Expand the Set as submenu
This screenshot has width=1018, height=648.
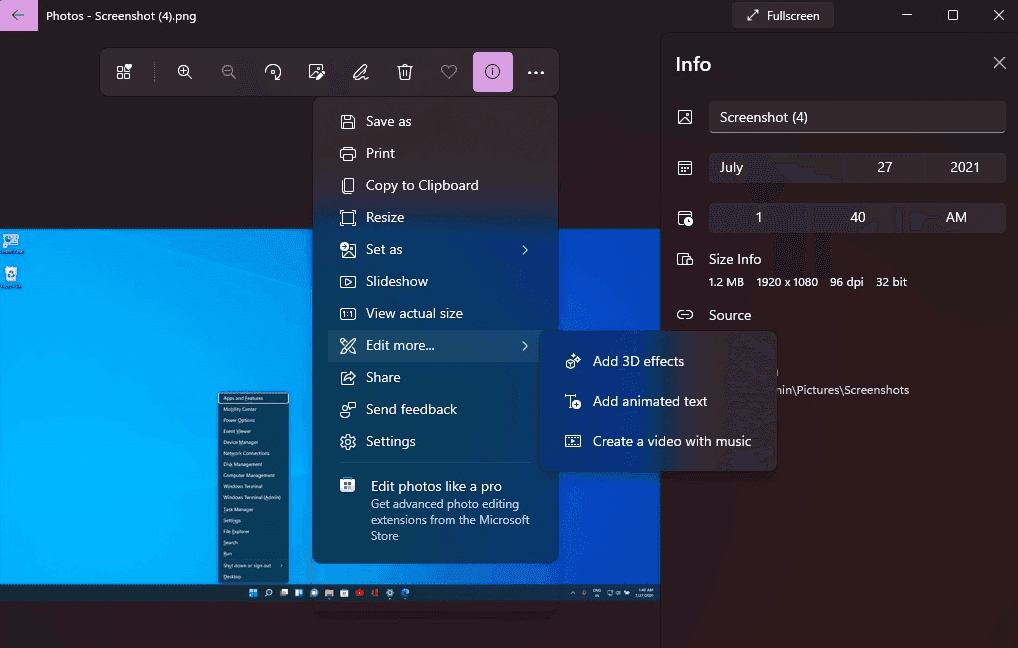pos(434,249)
